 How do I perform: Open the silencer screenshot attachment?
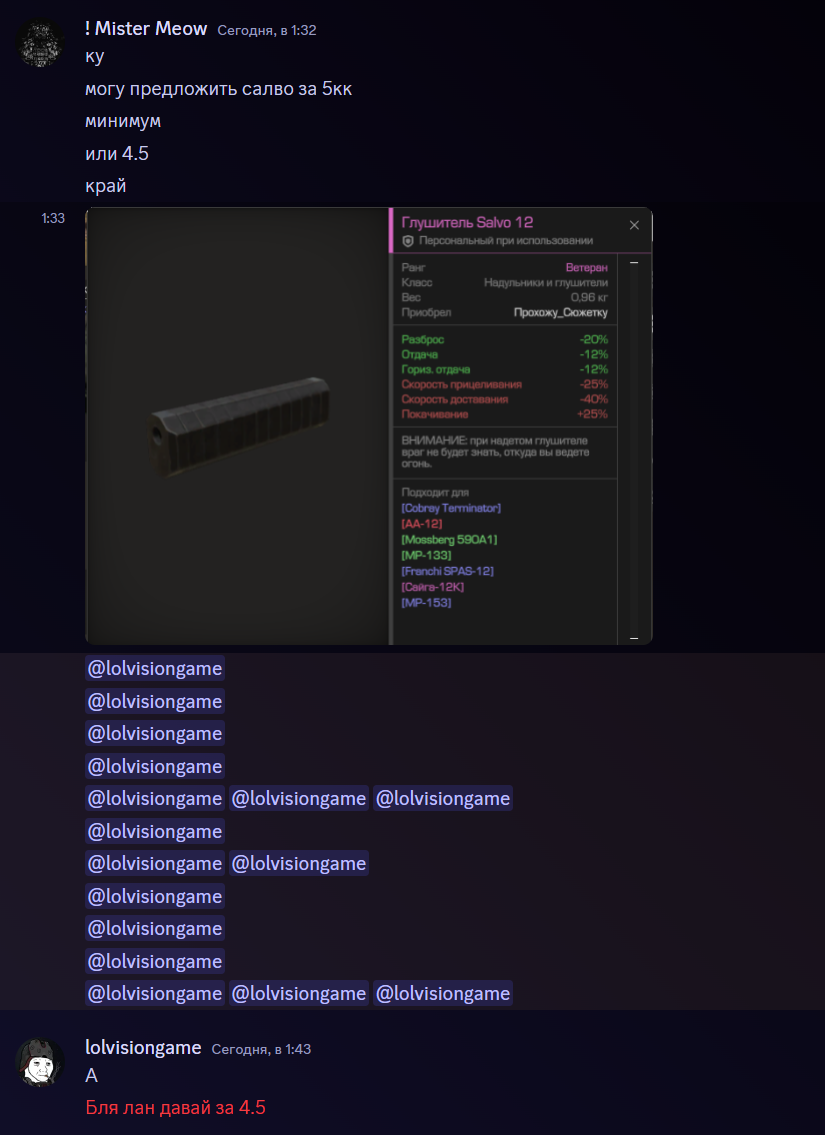point(368,426)
